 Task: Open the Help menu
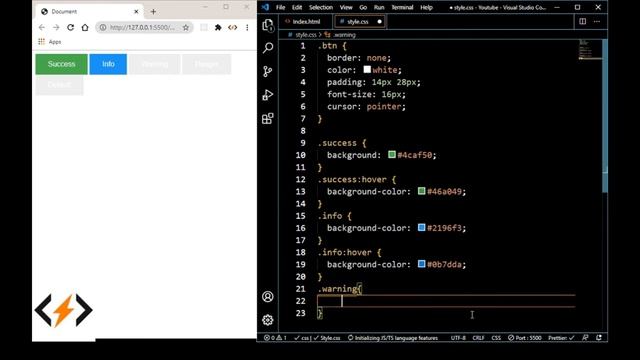pos(427,7)
